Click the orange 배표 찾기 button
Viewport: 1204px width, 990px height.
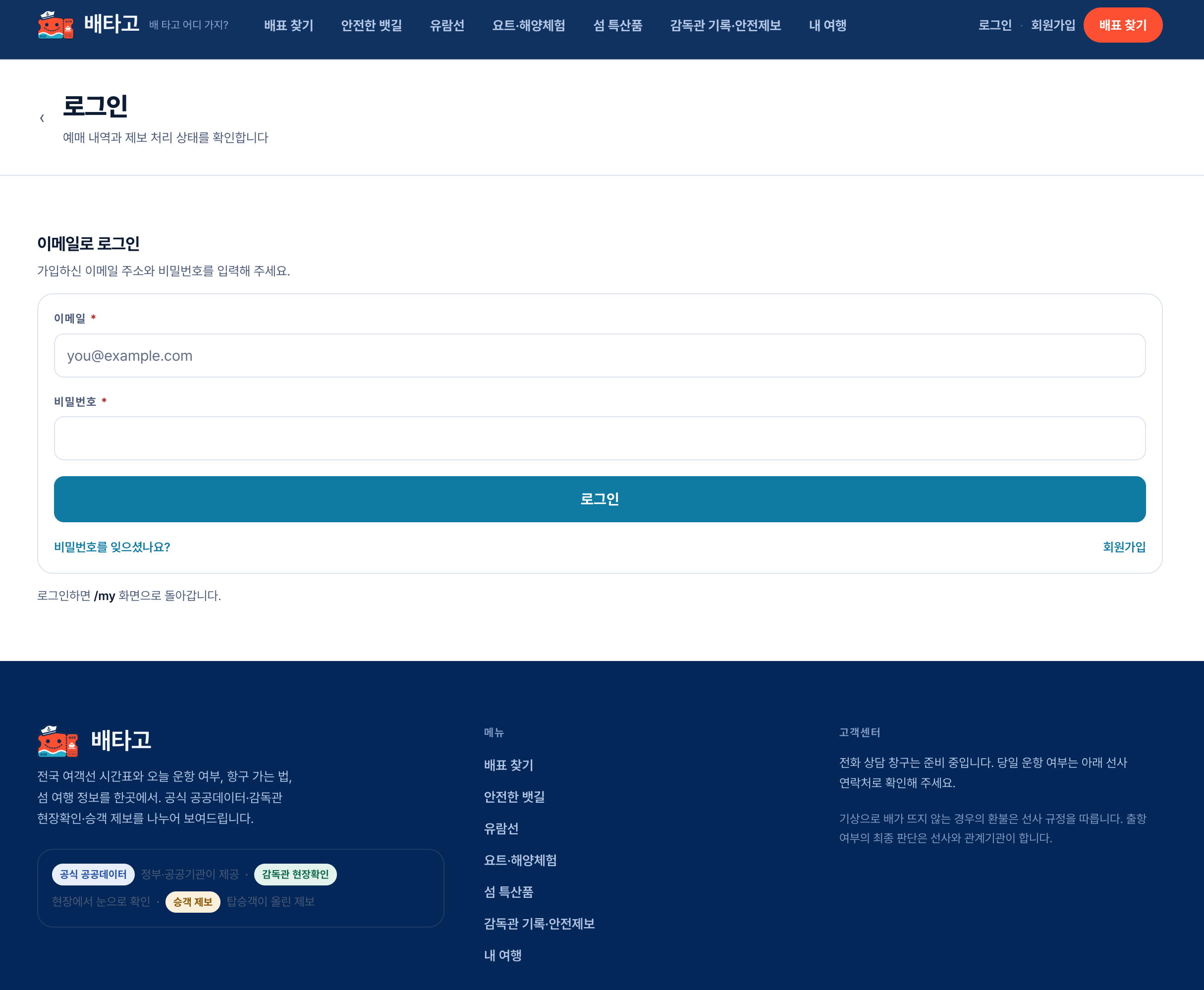tap(1122, 25)
